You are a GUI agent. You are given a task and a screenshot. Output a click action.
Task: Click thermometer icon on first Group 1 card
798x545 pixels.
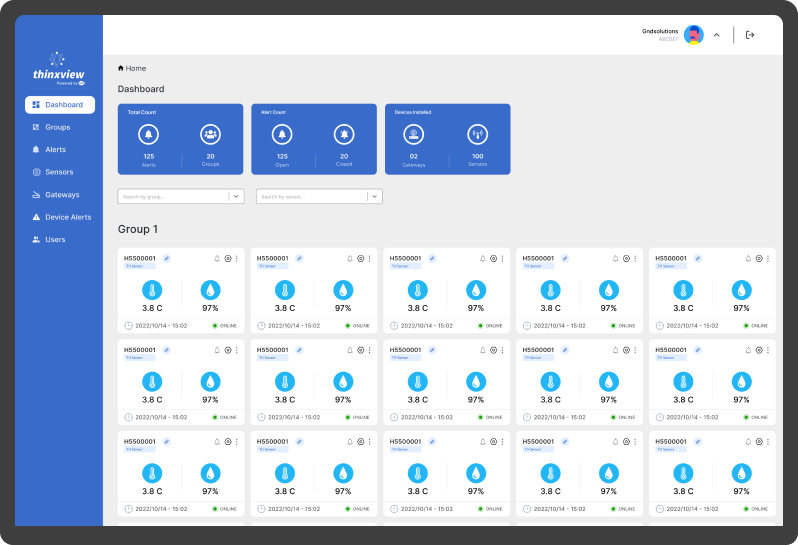pos(152,290)
